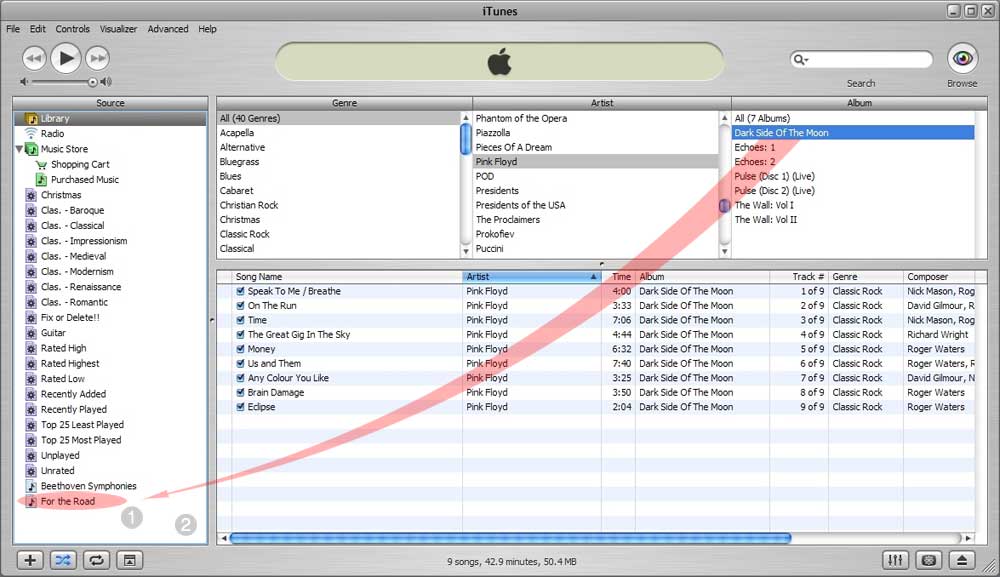The image size is (1000, 577).
Task: Uncheck the song Money
Action: 240,349
